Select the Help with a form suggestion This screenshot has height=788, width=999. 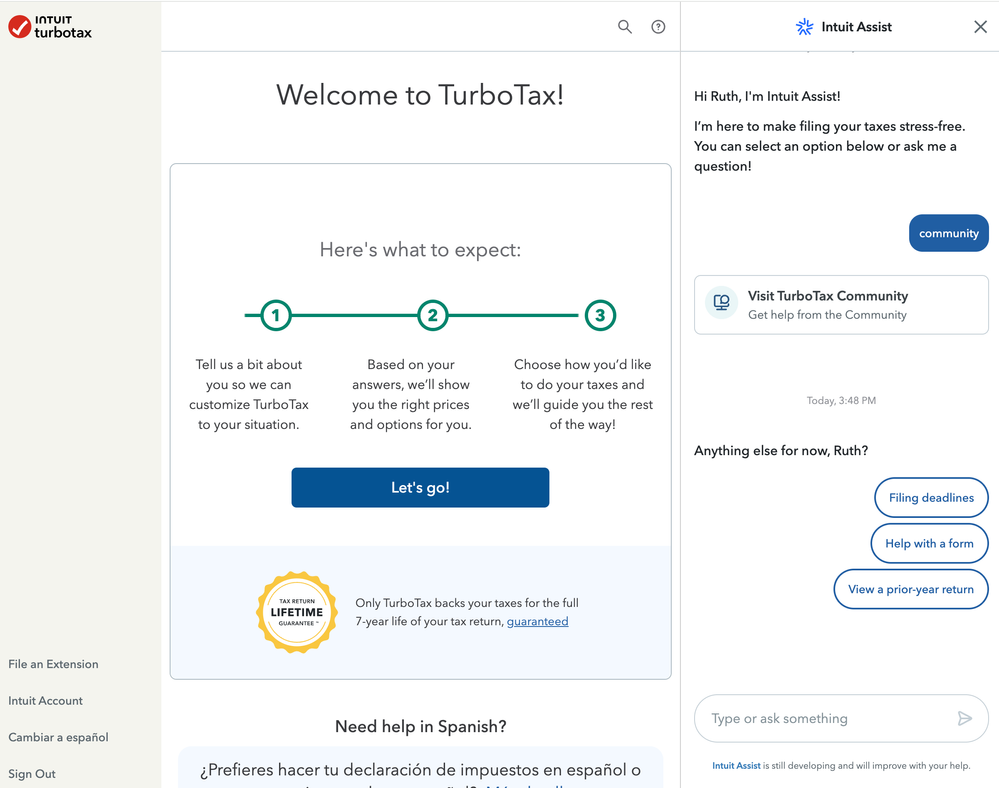929,543
